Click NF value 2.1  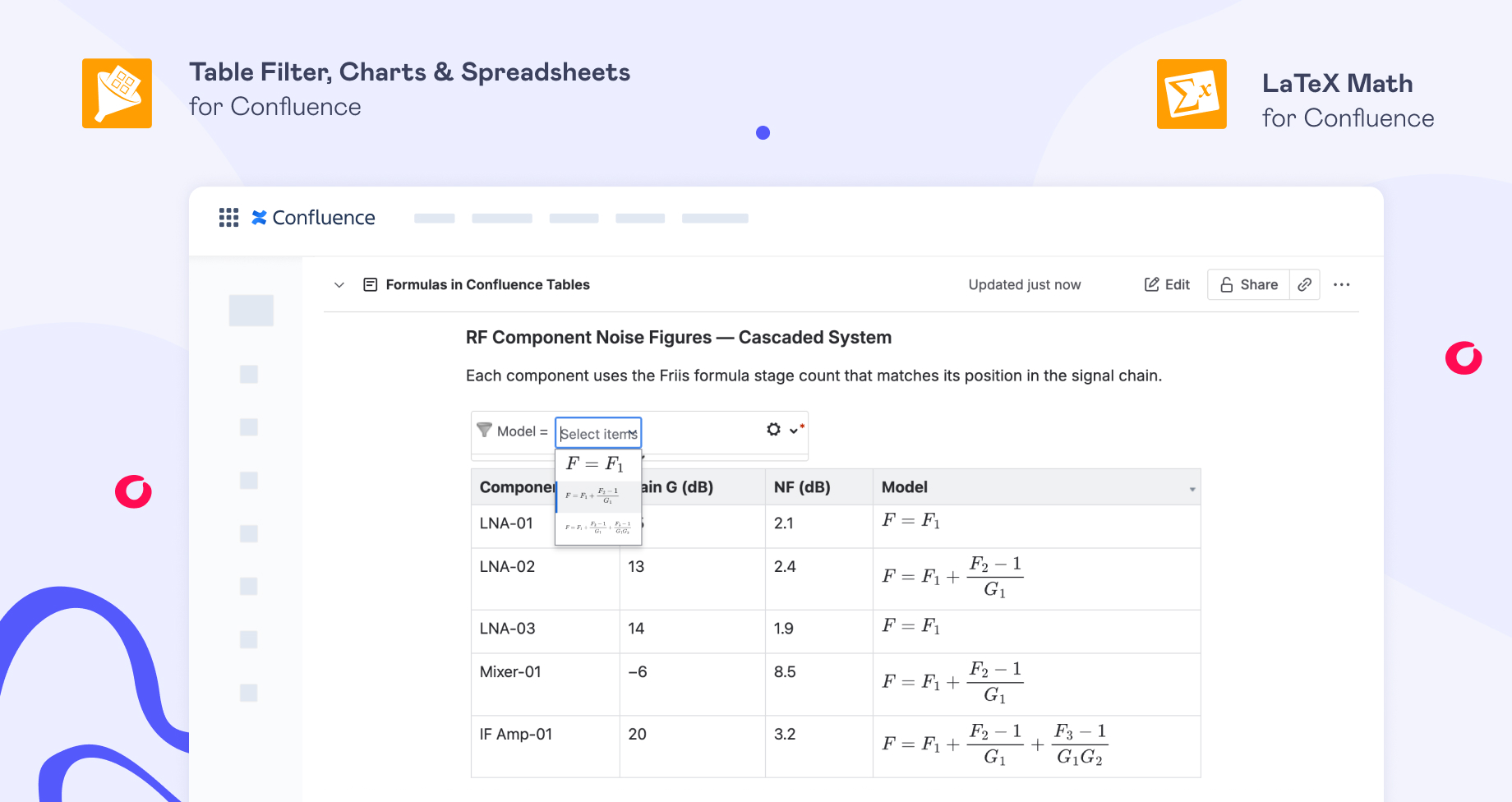click(x=783, y=523)
